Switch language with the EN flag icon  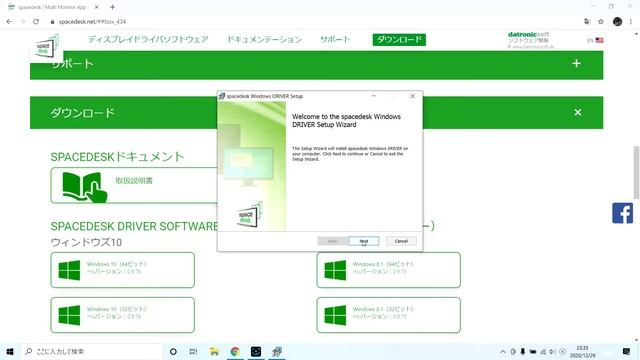coord(596,40)
